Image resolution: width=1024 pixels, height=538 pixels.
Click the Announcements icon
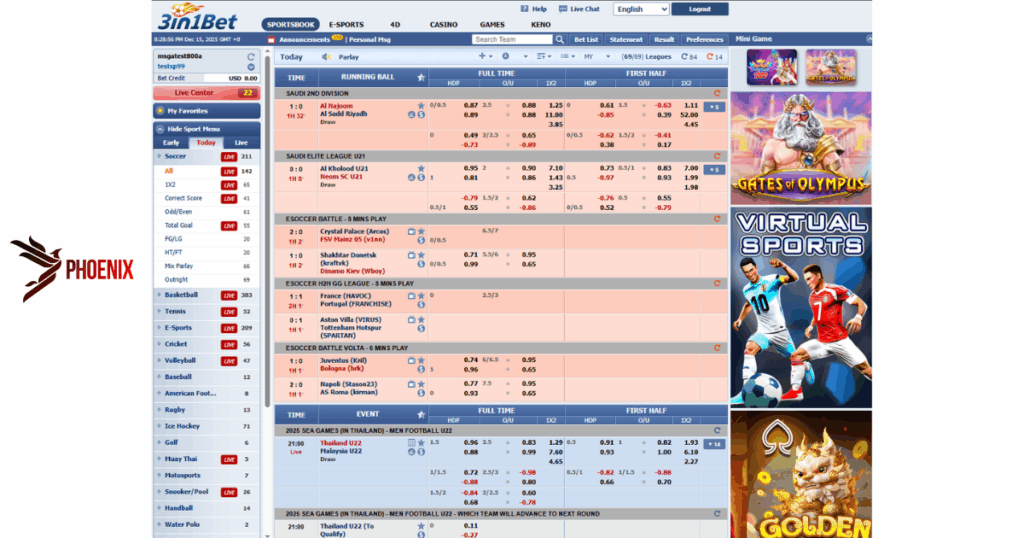[x=271, y=40]
